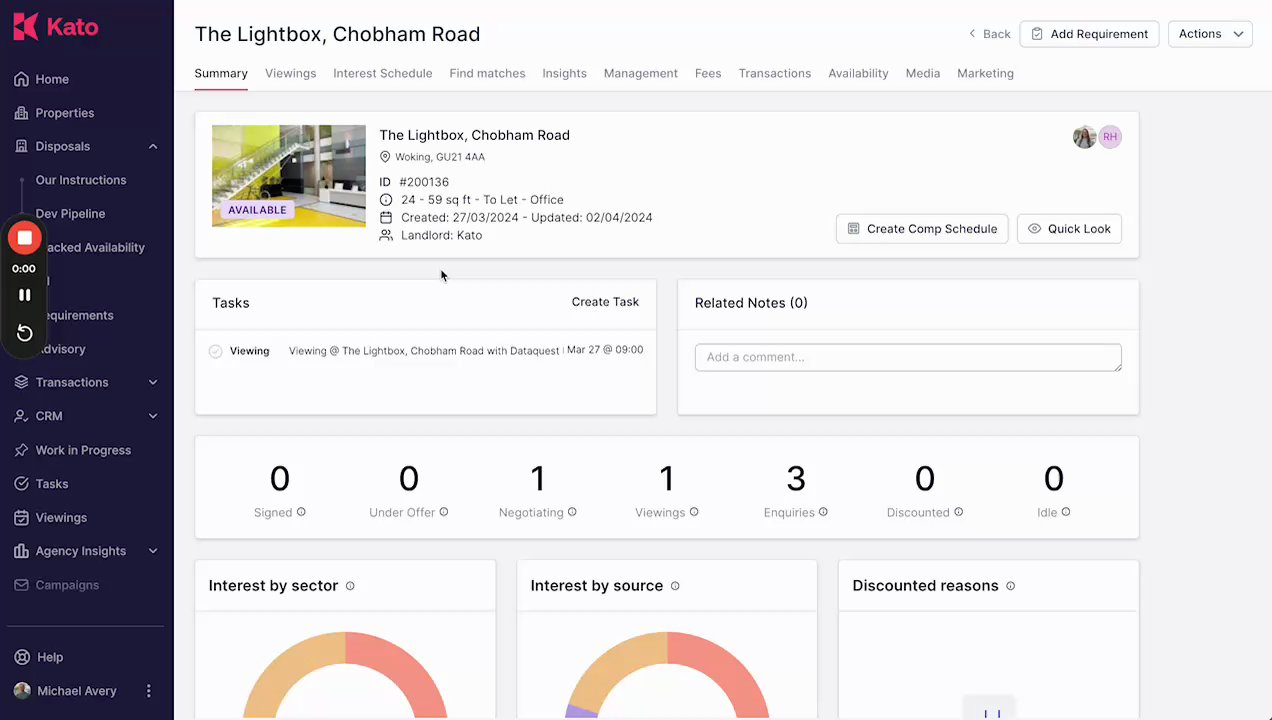Pause the screen recording
Viewport: 1272px width, 720px height.
click(25, 295)
